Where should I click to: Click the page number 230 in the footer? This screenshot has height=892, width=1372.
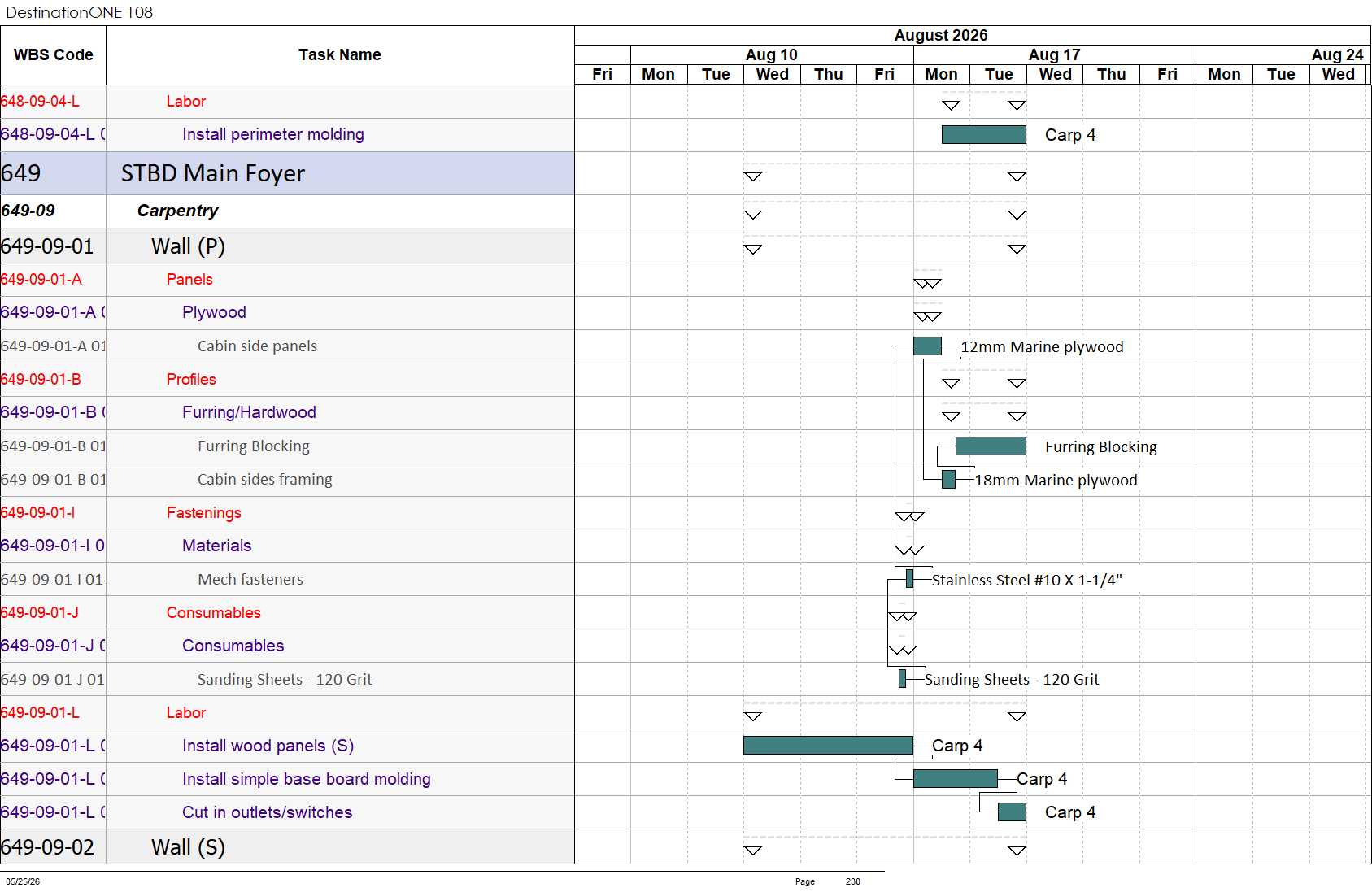852,881
